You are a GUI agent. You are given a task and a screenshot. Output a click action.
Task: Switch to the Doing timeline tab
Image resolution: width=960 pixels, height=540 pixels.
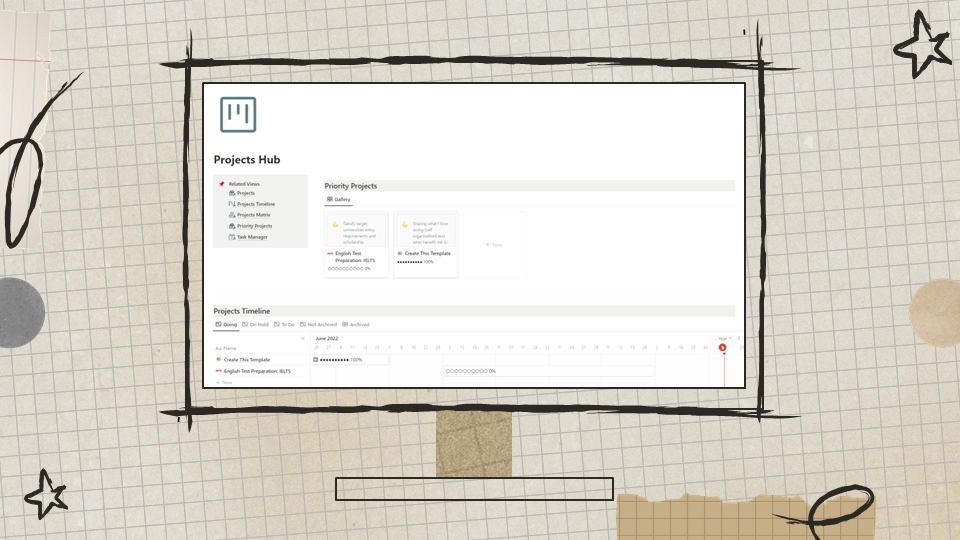[x=226, y=324]
